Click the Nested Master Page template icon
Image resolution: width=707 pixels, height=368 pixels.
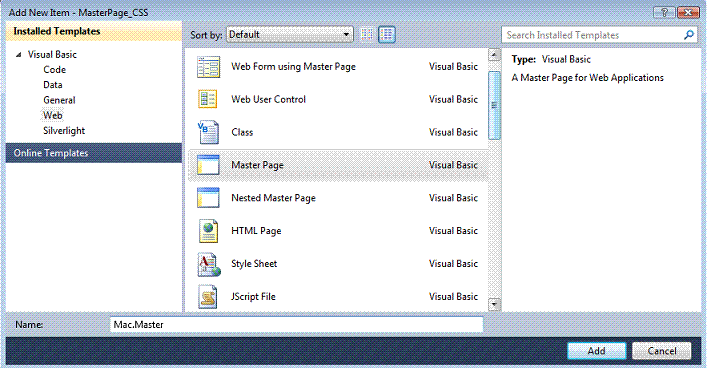tap(208, 198)
